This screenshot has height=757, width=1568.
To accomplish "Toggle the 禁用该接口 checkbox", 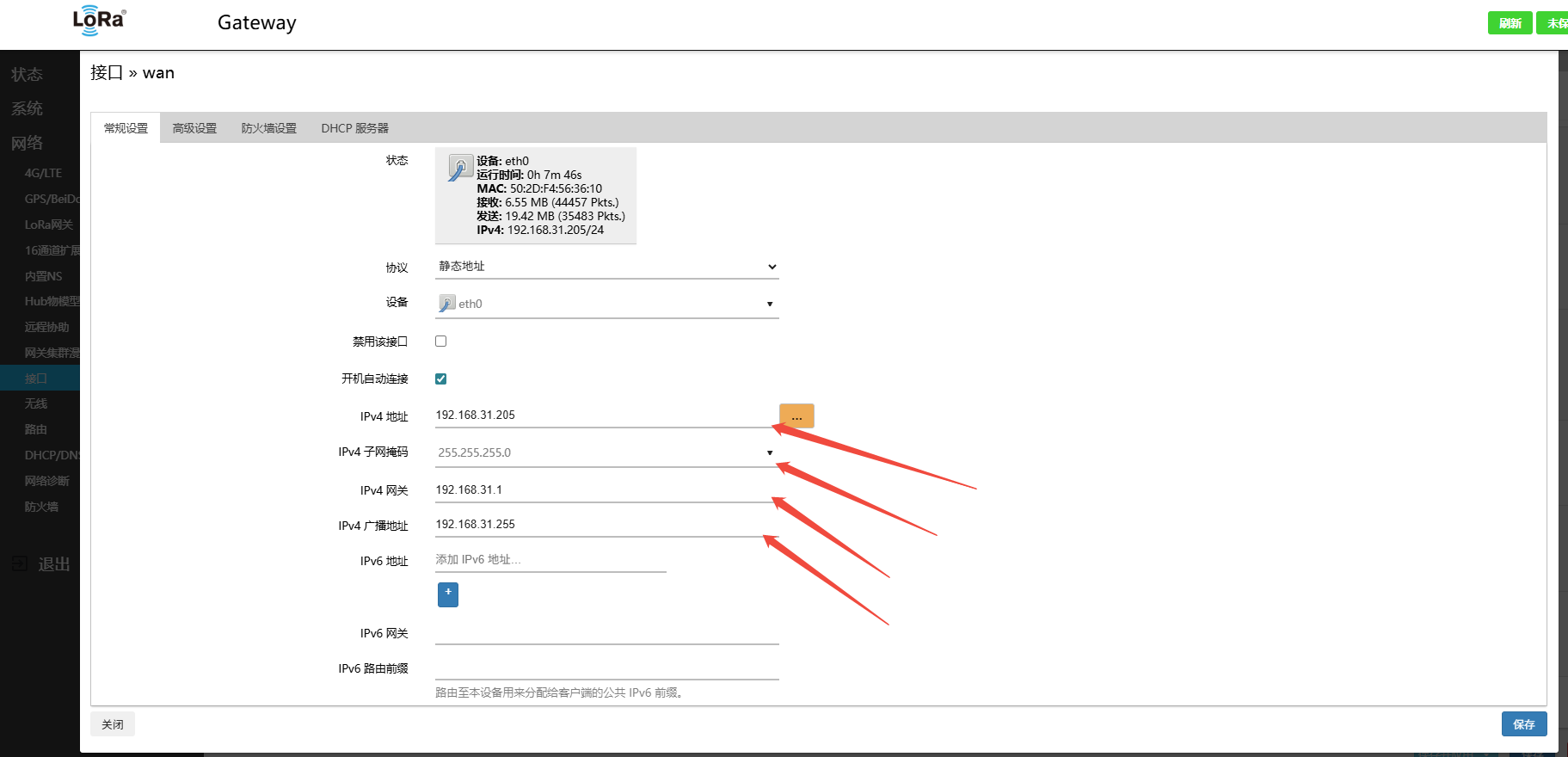I will pyautogui.click(x=441, y=342).
